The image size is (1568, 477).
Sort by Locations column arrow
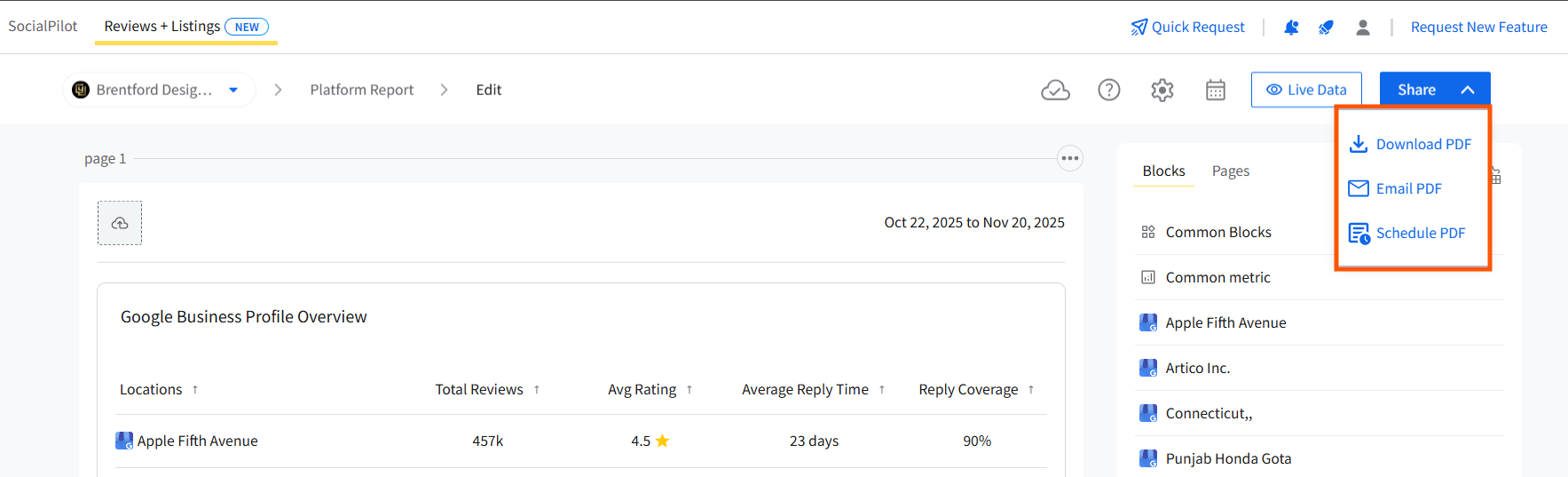pos(195,390)
